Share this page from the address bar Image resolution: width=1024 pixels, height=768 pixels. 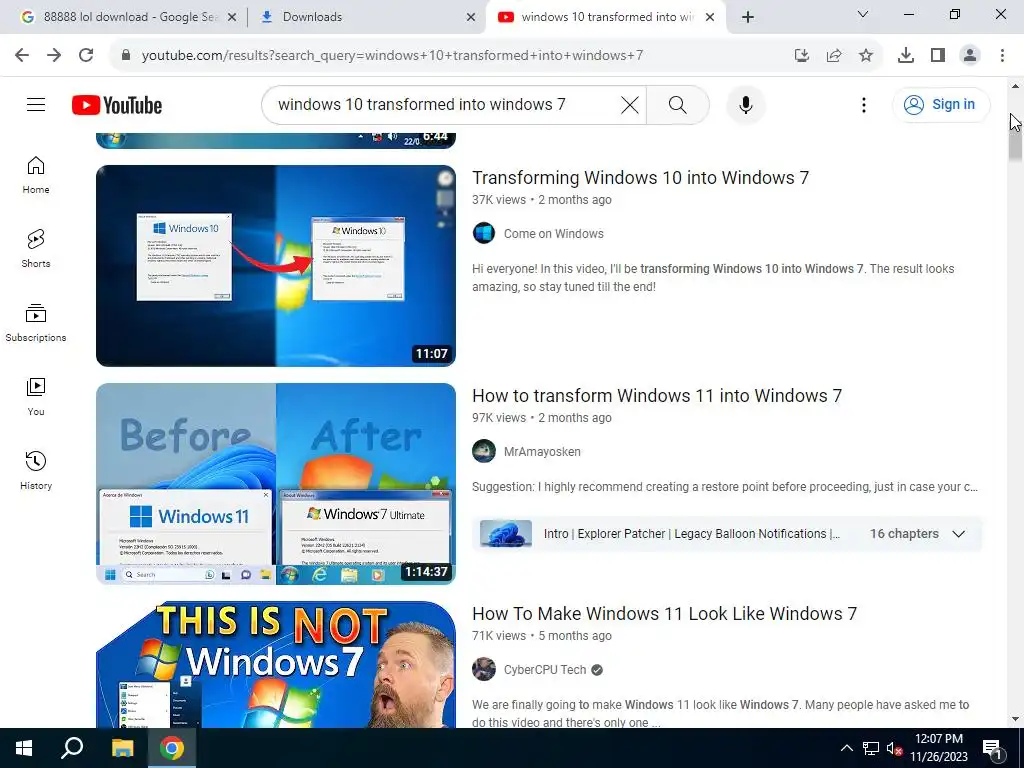point(834,55)
